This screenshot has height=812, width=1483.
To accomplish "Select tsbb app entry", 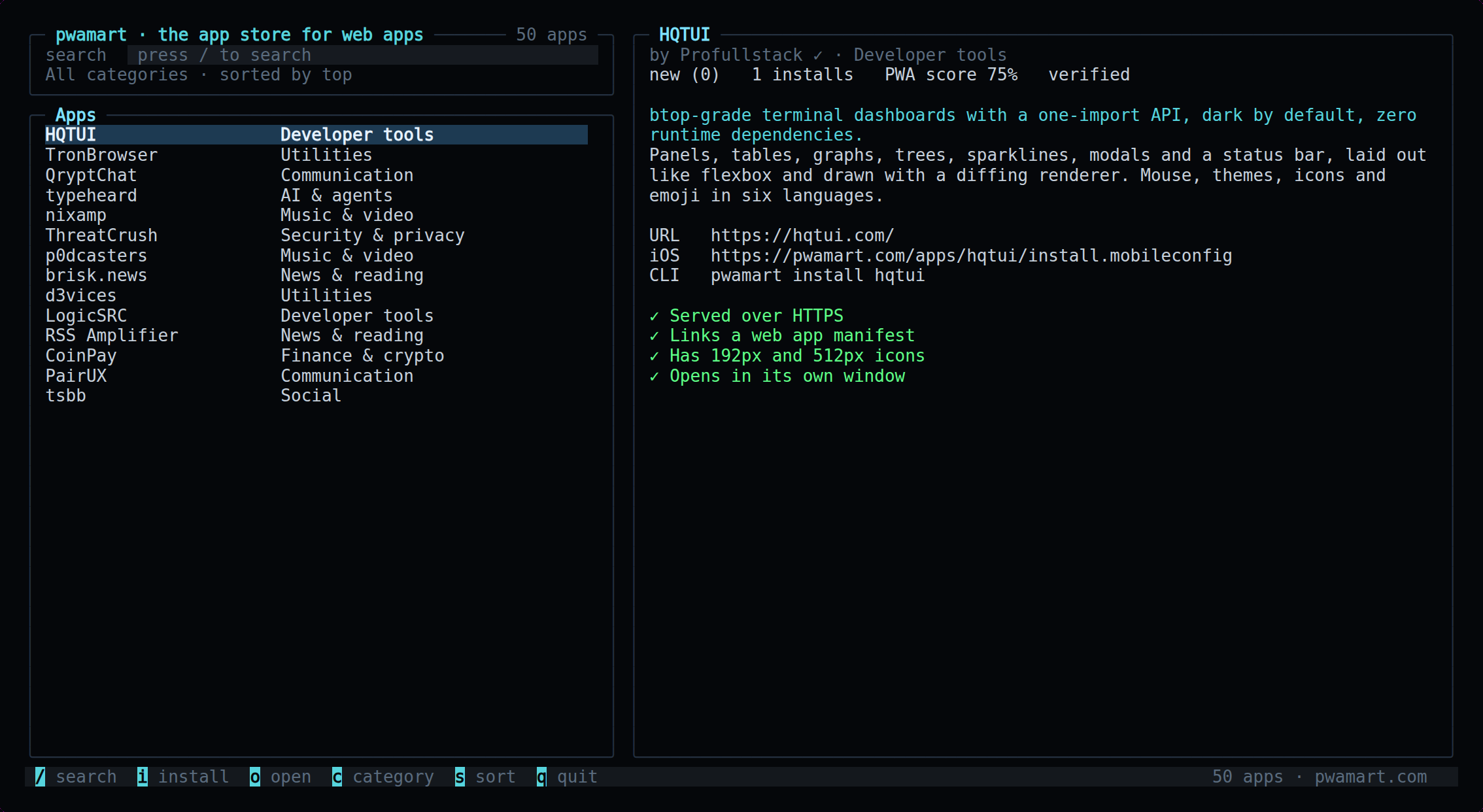I will [x=316, y=396].
